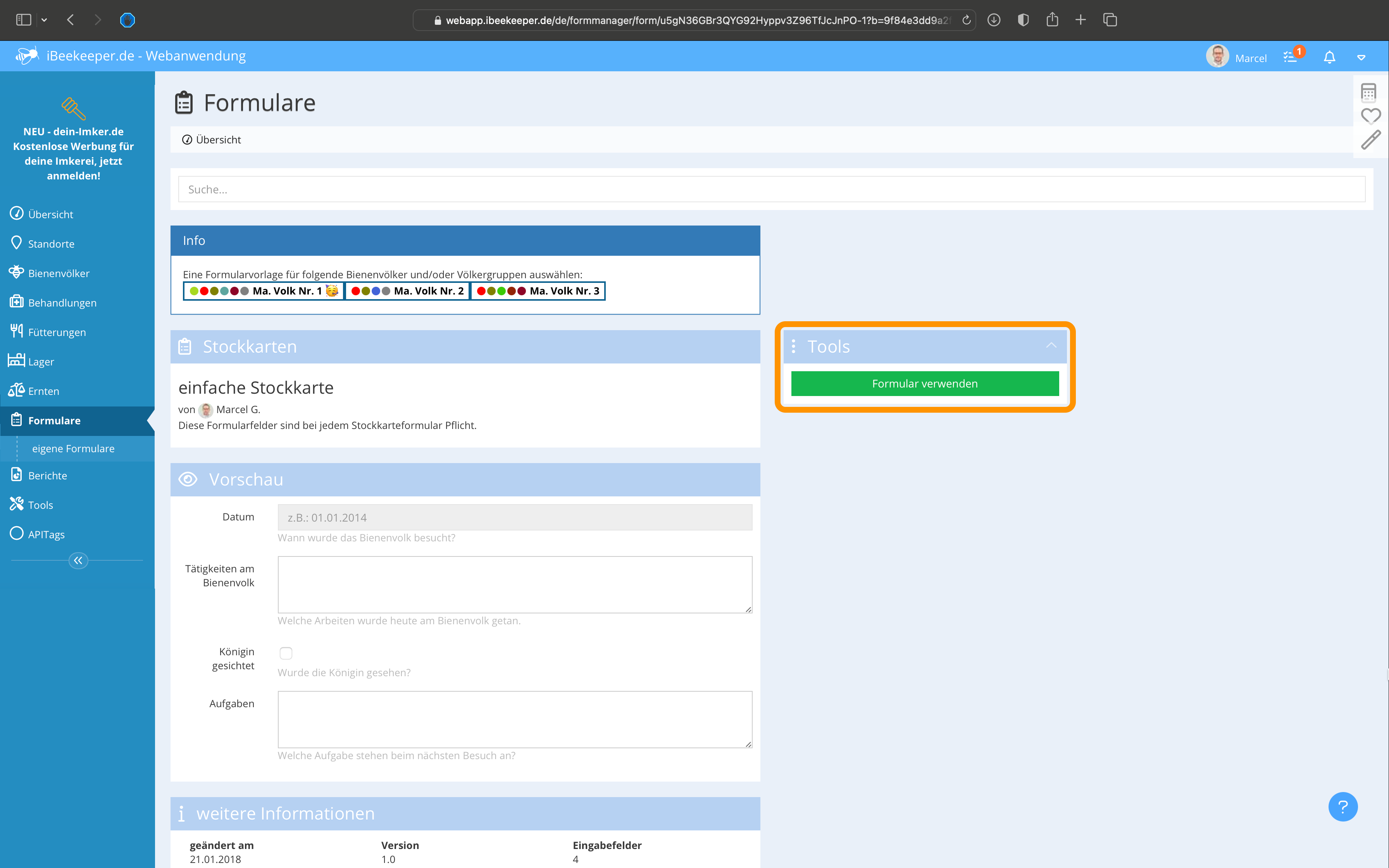Click the Safari address bar URL
Screen dimensions: 1389x868
[698, 20]
